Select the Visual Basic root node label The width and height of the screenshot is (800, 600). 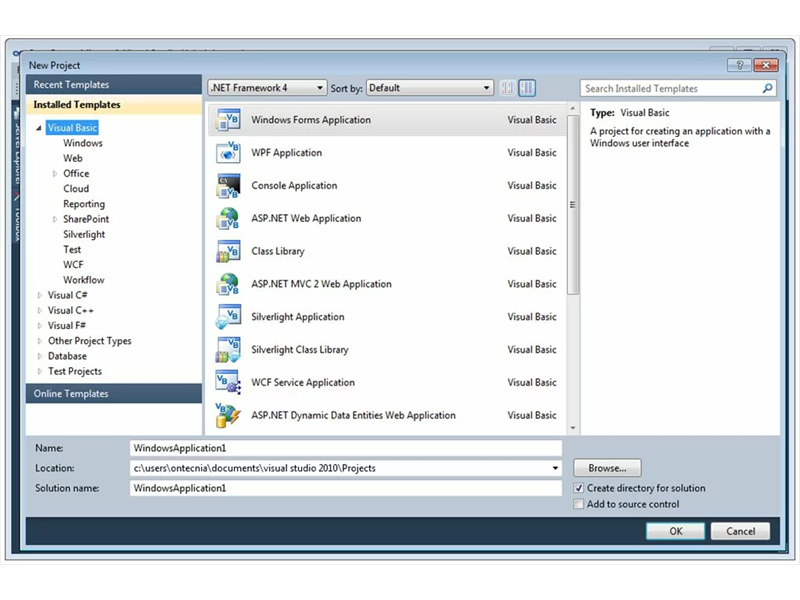pos(72,128)
